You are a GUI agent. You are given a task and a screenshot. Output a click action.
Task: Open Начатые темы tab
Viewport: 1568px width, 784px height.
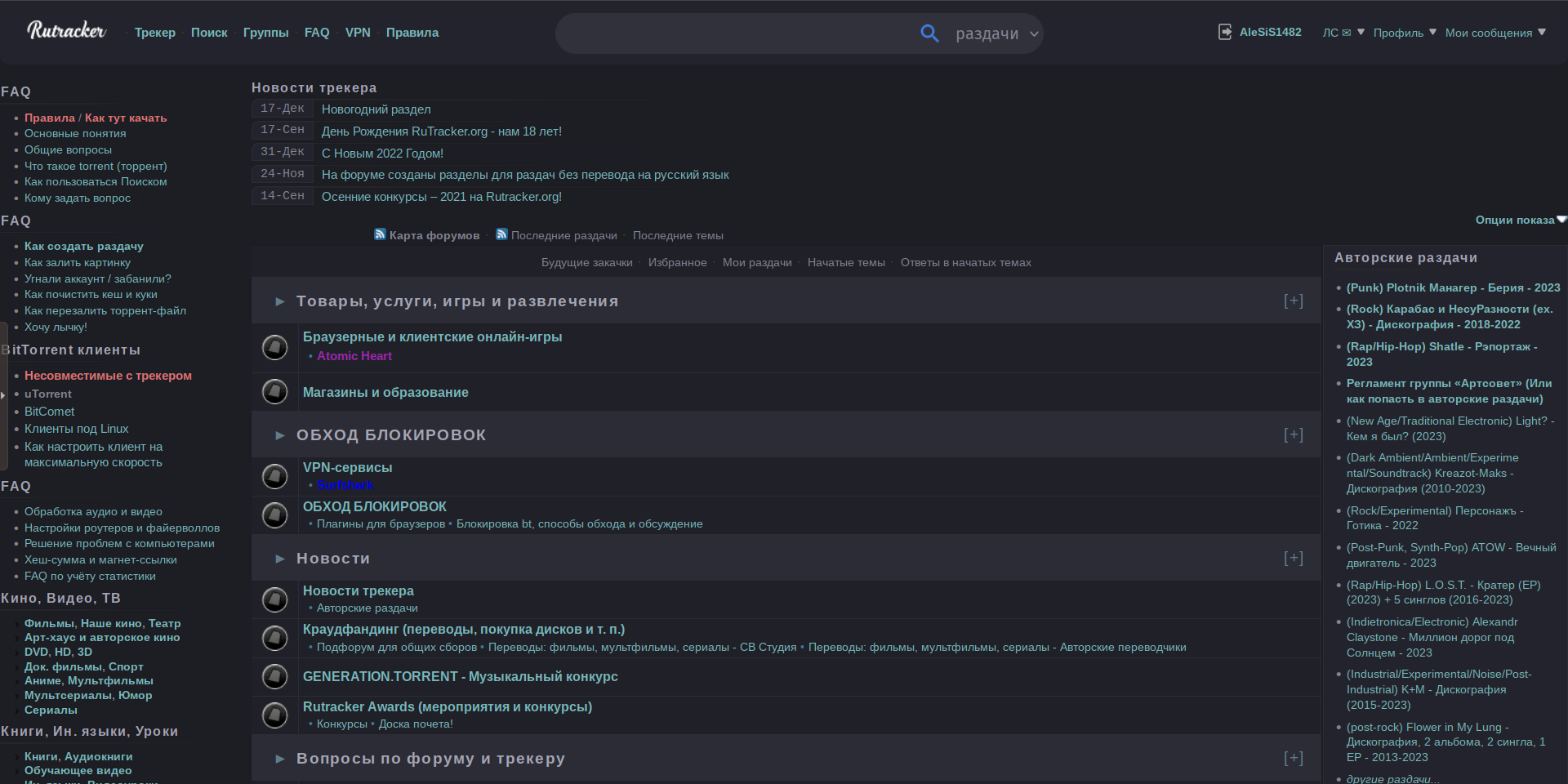pos(846,262)
